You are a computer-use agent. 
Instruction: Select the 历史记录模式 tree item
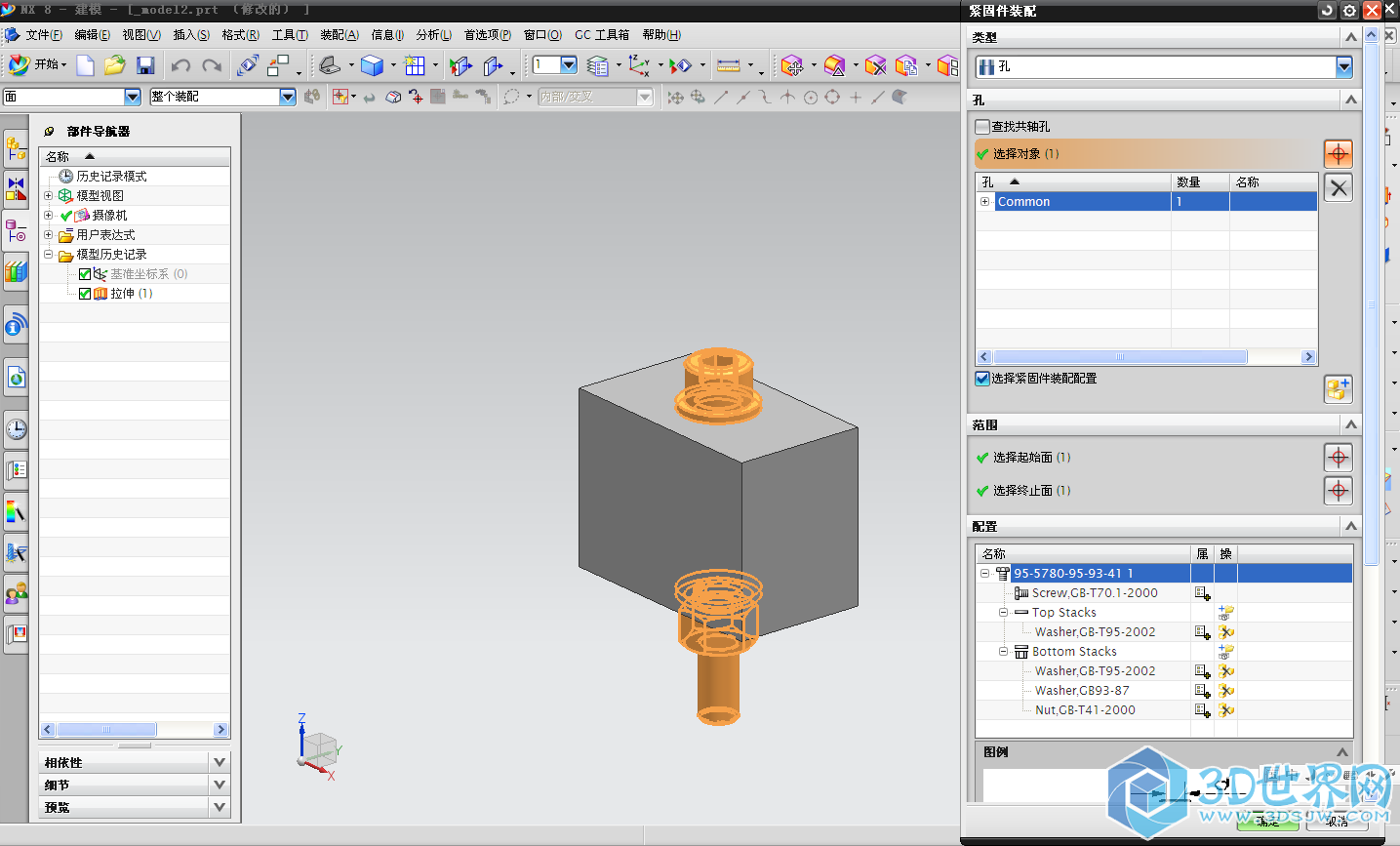click(x=111, y=177)
